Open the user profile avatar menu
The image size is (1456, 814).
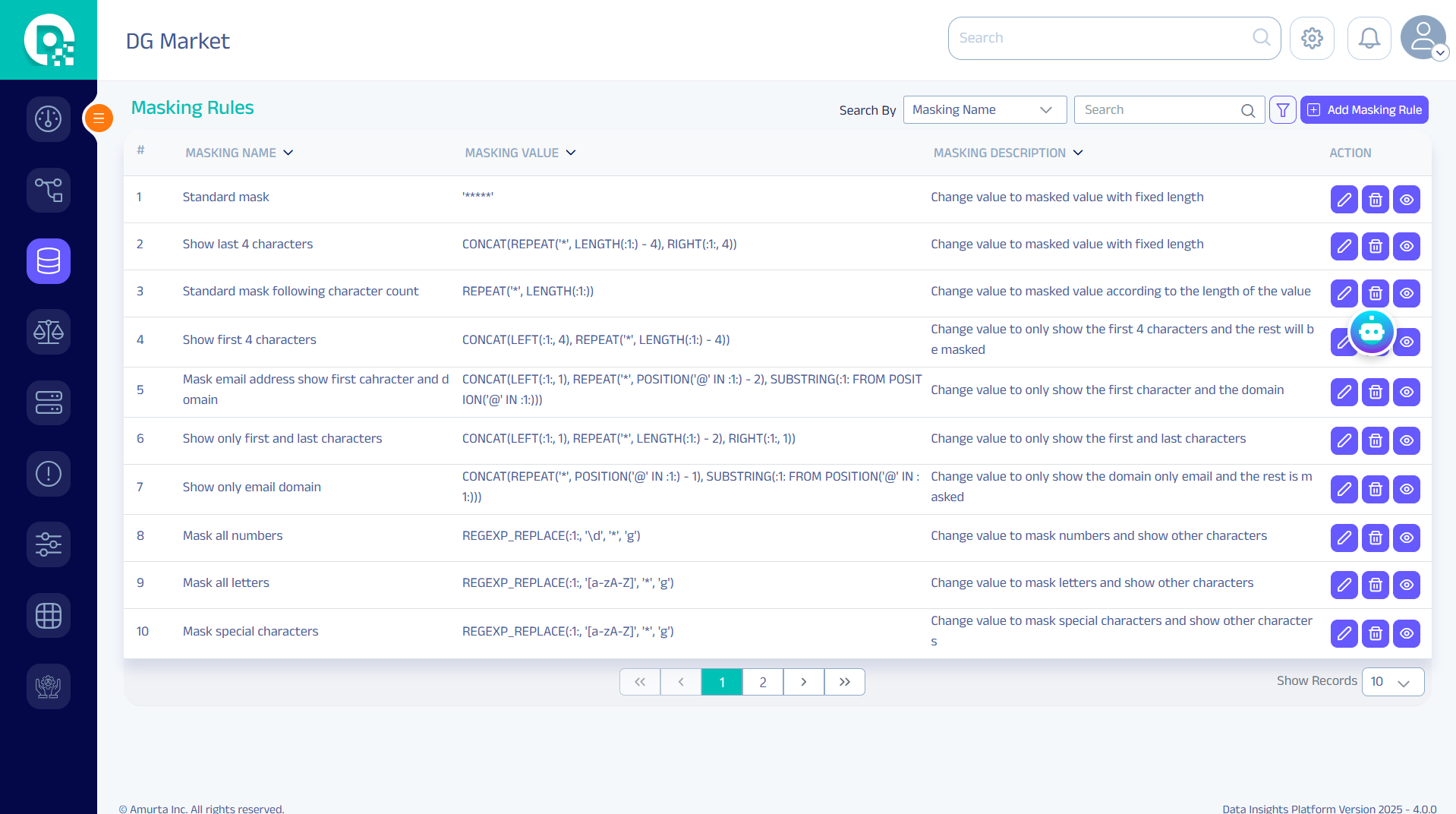[1423, 38]
